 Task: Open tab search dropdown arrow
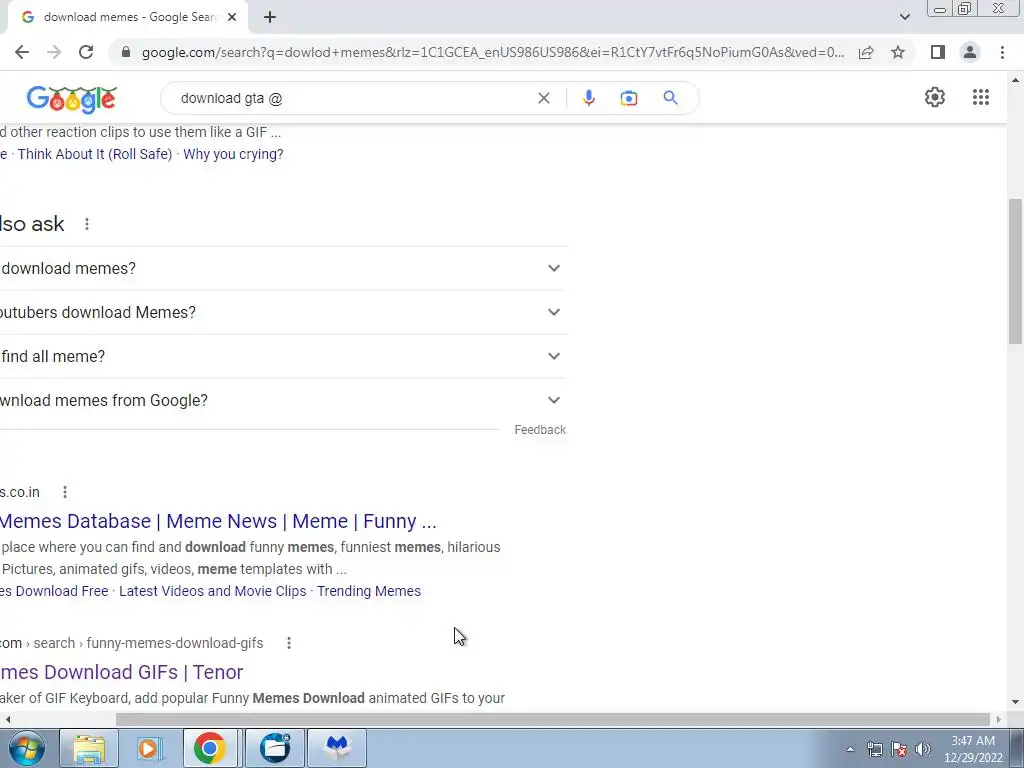[x=904, y=17]
